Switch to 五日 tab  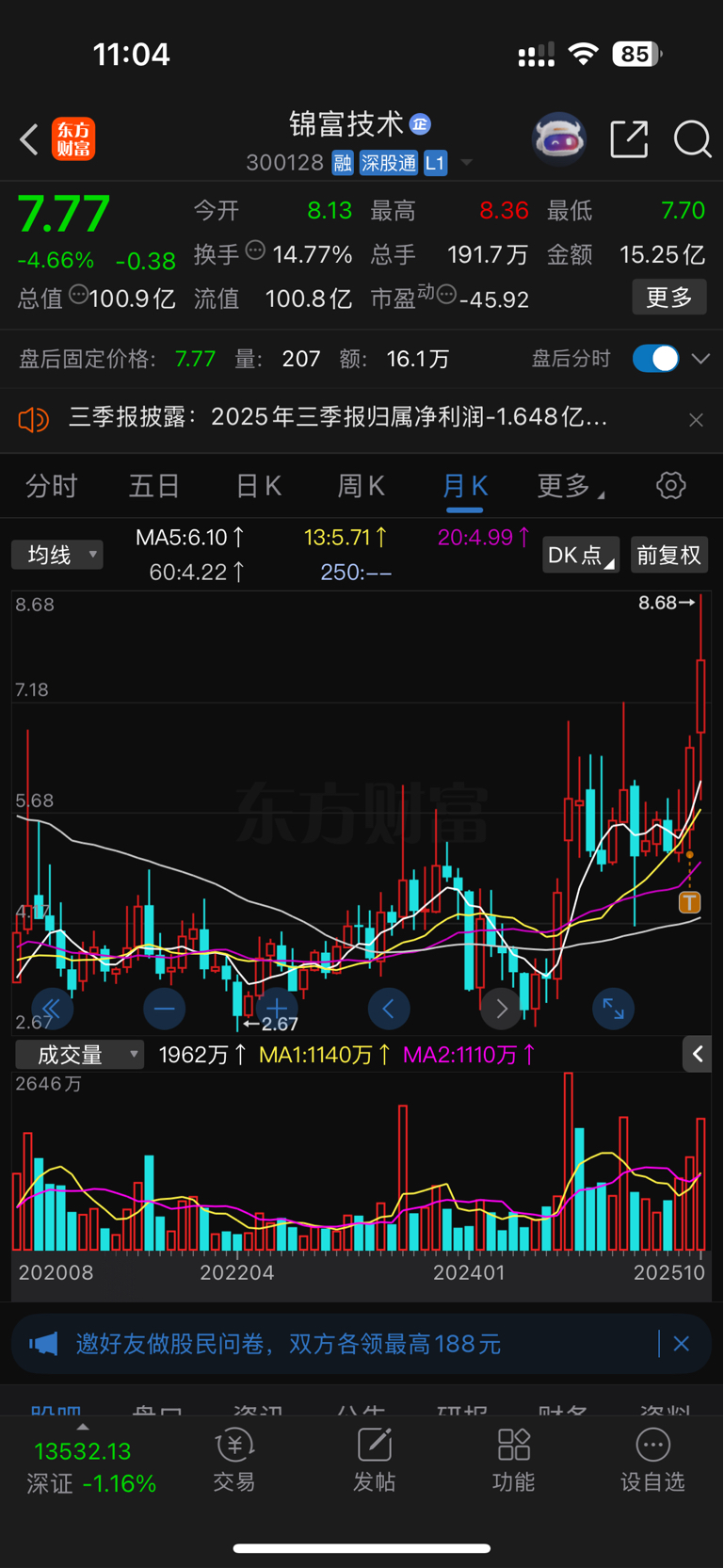point(154,486)
